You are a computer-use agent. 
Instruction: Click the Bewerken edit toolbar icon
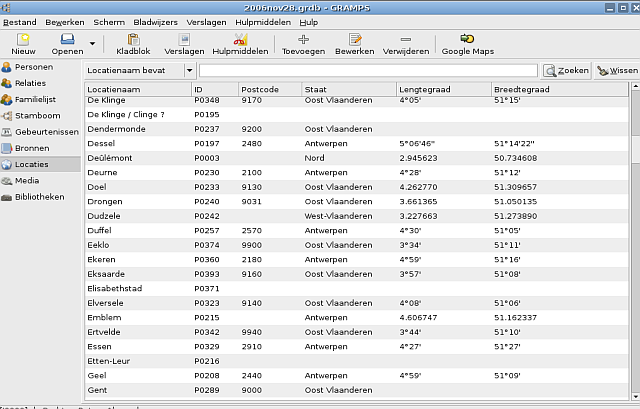pyautogui.click(x=354, y=43)
